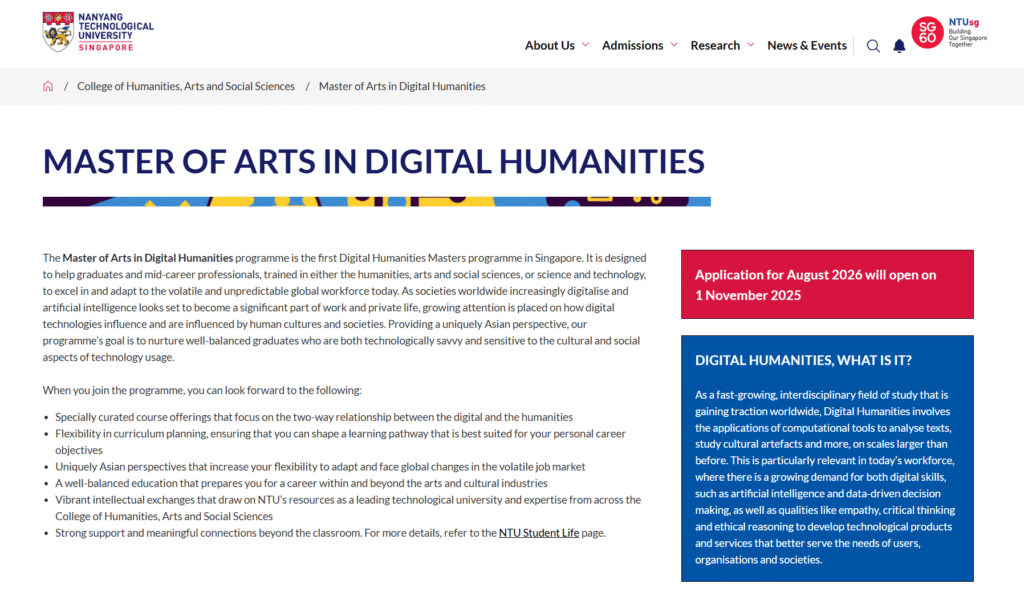Choose the Research menu label

tap(715, 46)
